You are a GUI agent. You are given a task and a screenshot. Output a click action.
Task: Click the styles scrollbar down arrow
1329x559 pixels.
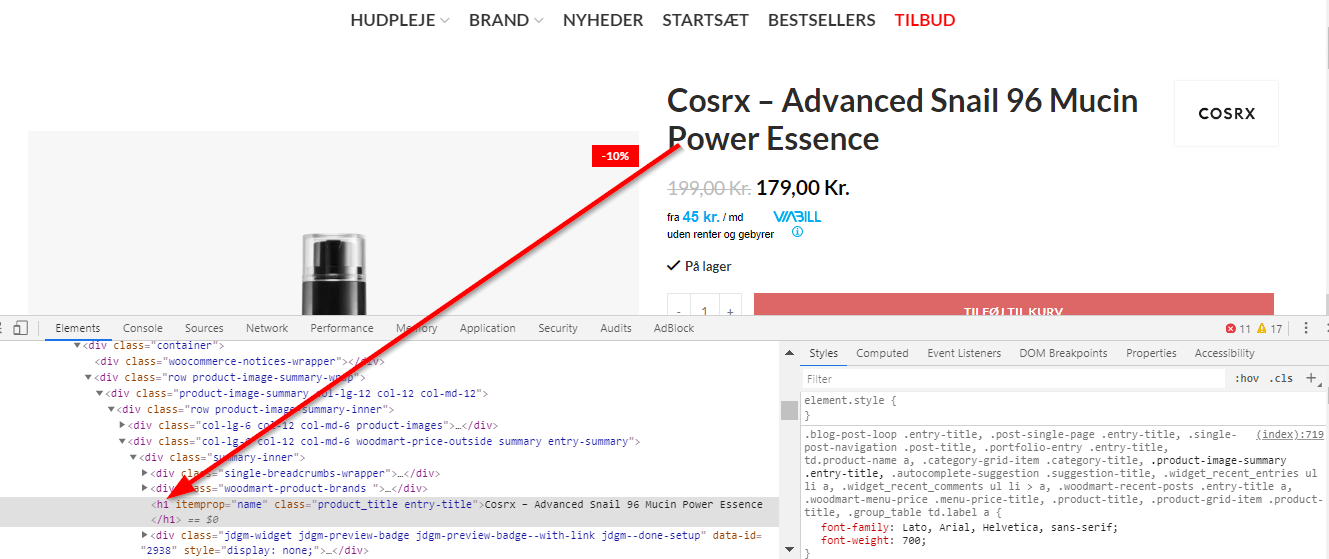point(789,551)
